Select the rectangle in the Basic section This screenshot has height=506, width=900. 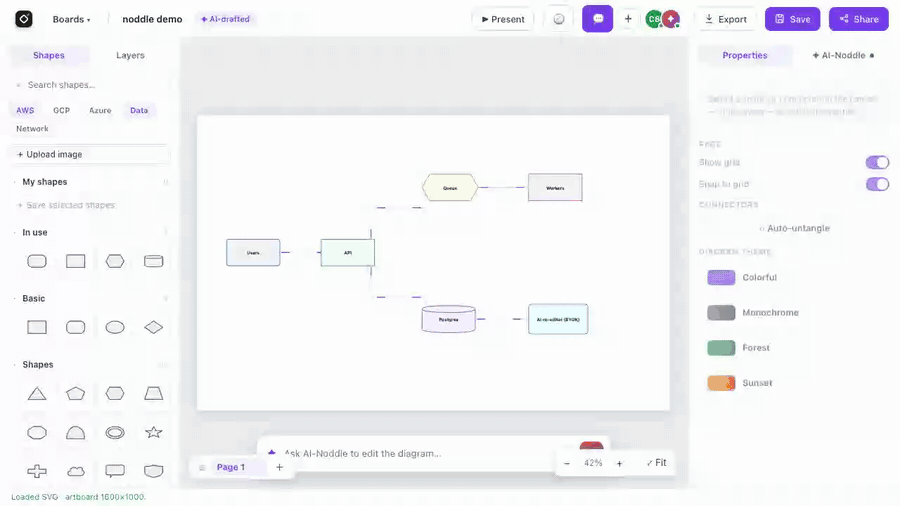pos(37,327)
